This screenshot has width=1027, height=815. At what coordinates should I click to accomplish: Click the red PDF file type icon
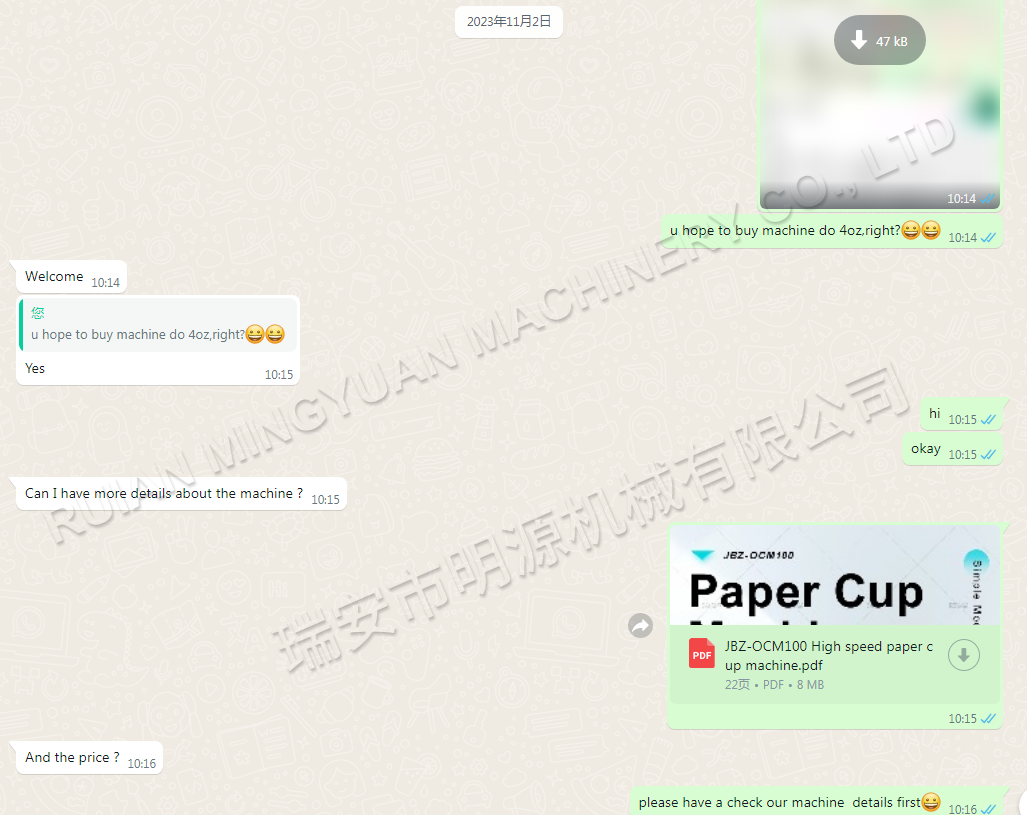click(x=702, y=654)
